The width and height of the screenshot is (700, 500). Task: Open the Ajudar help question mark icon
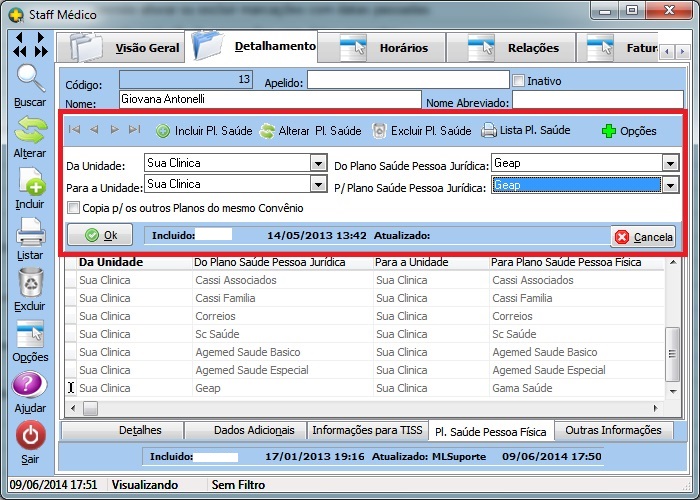pos(30,385)
